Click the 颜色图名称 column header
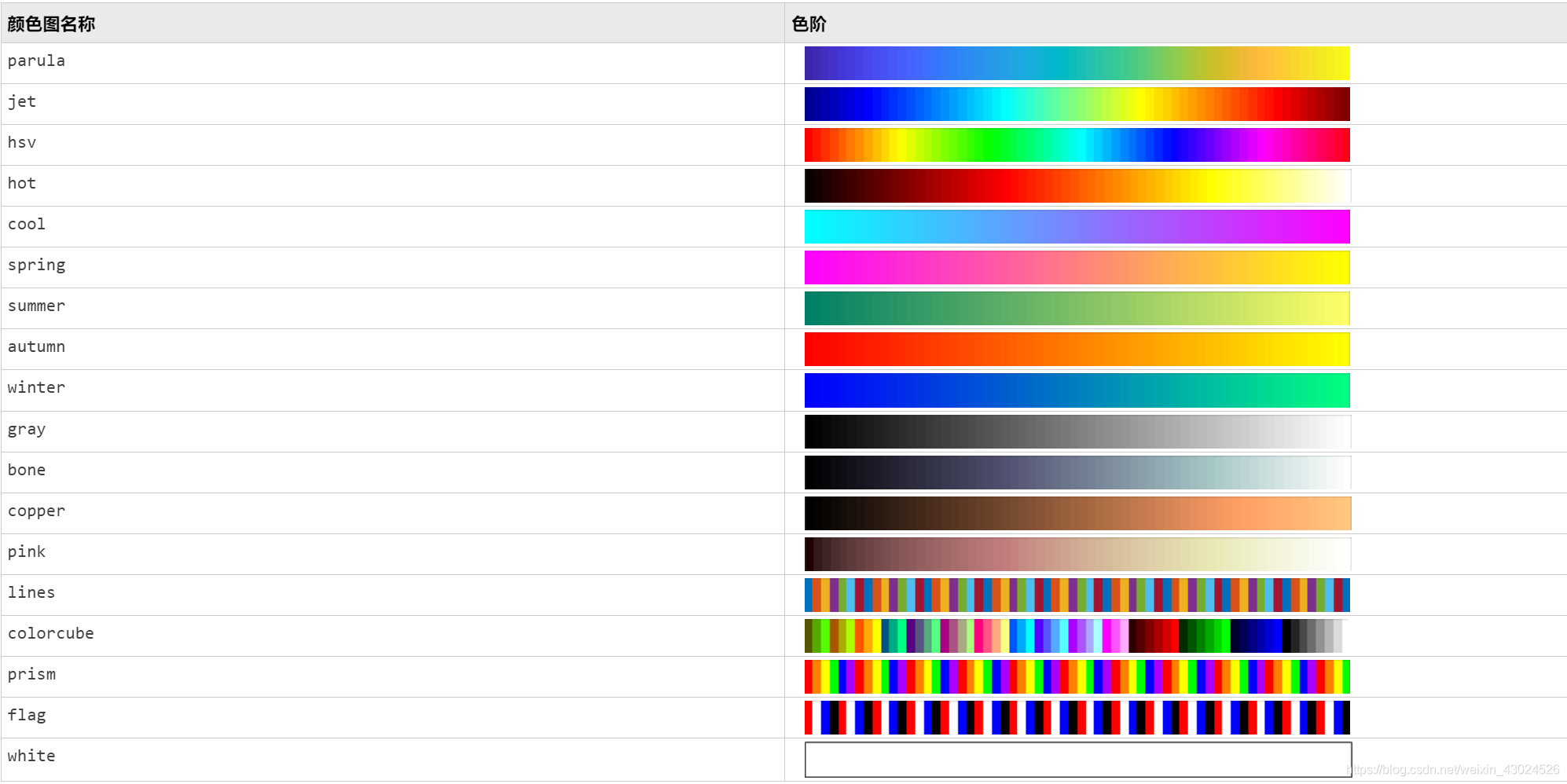Screen dimensions: 1567x784 pyautogui.click(x=50, y=24)
